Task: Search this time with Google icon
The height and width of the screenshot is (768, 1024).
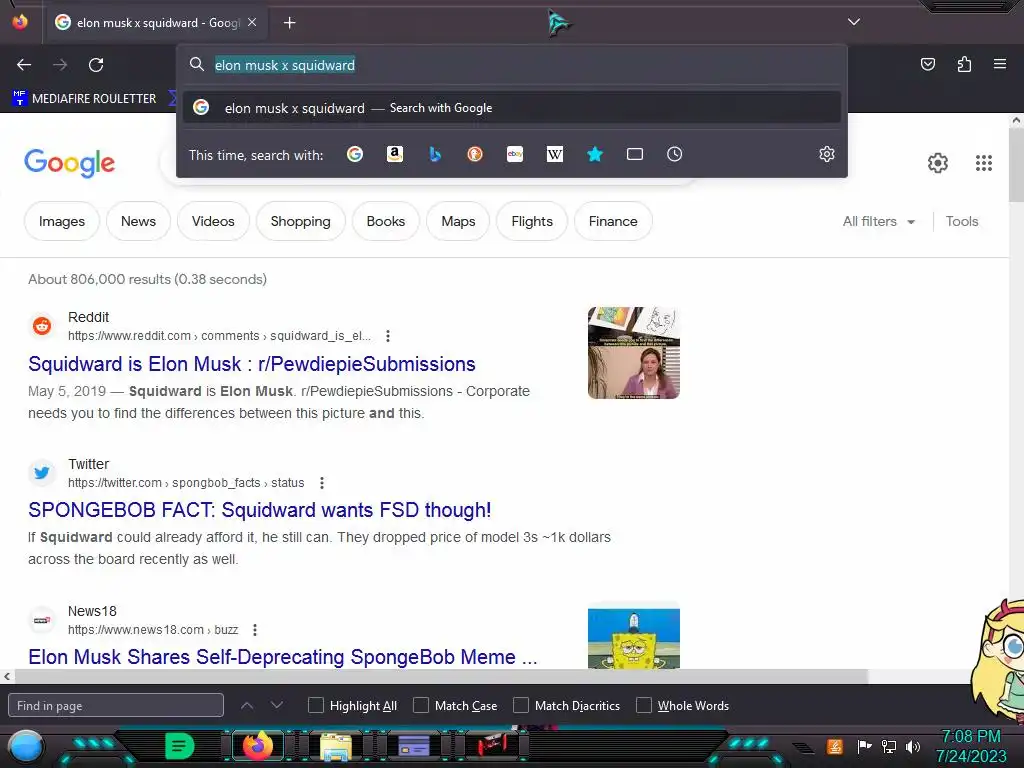Action: pos(355,154)
